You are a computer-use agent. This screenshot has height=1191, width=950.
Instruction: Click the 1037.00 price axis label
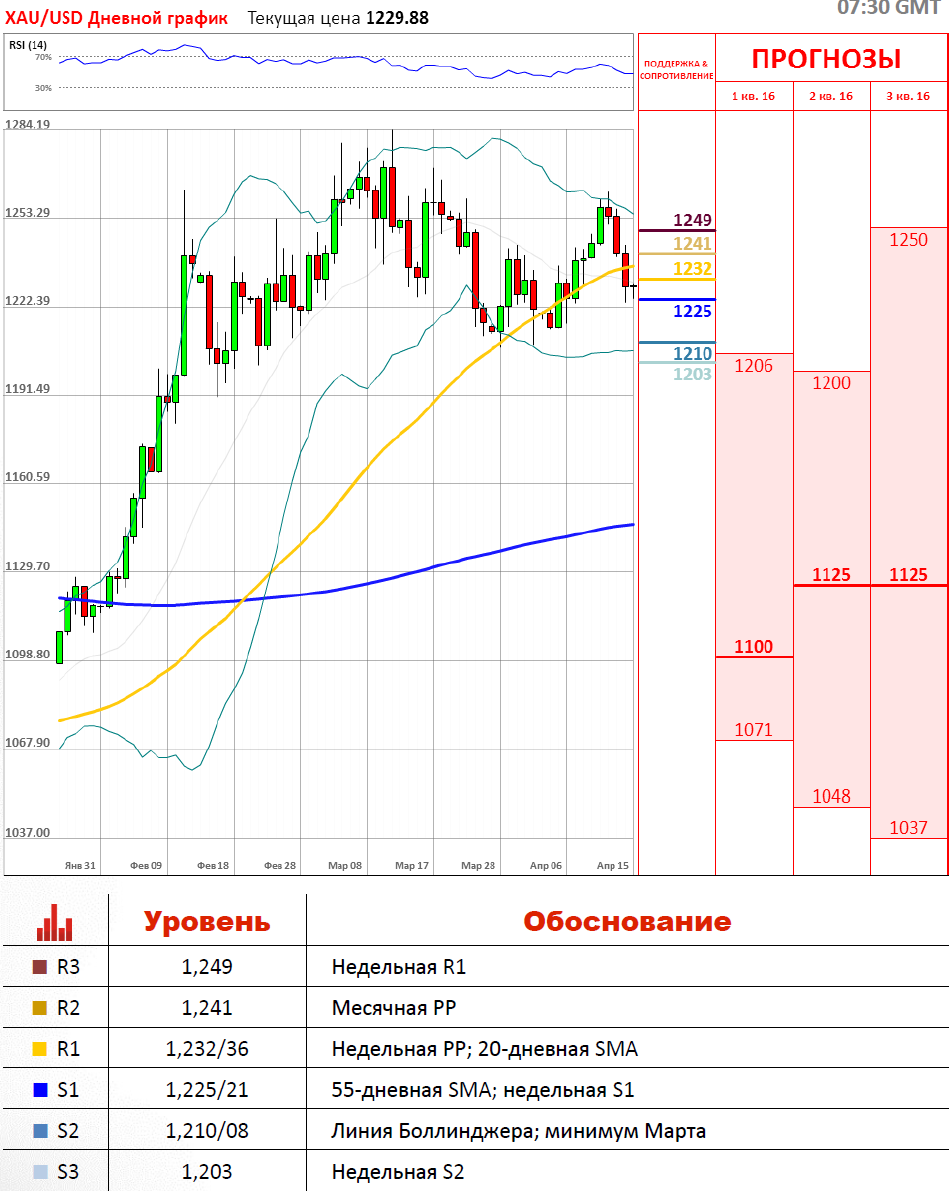coord(27,832)
